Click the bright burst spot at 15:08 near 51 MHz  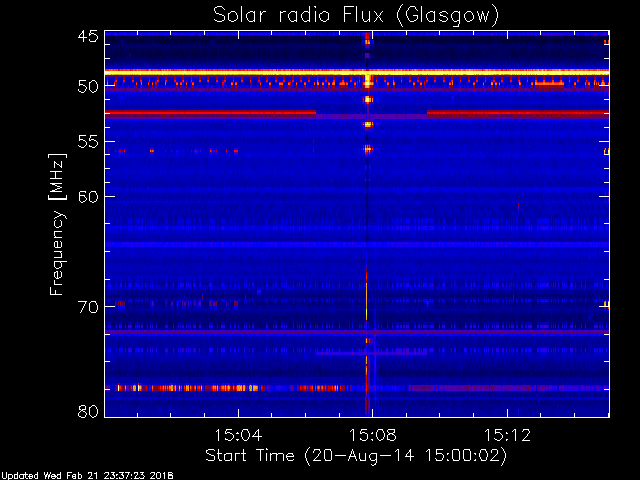pyautogui.click(x=369, y=100)
